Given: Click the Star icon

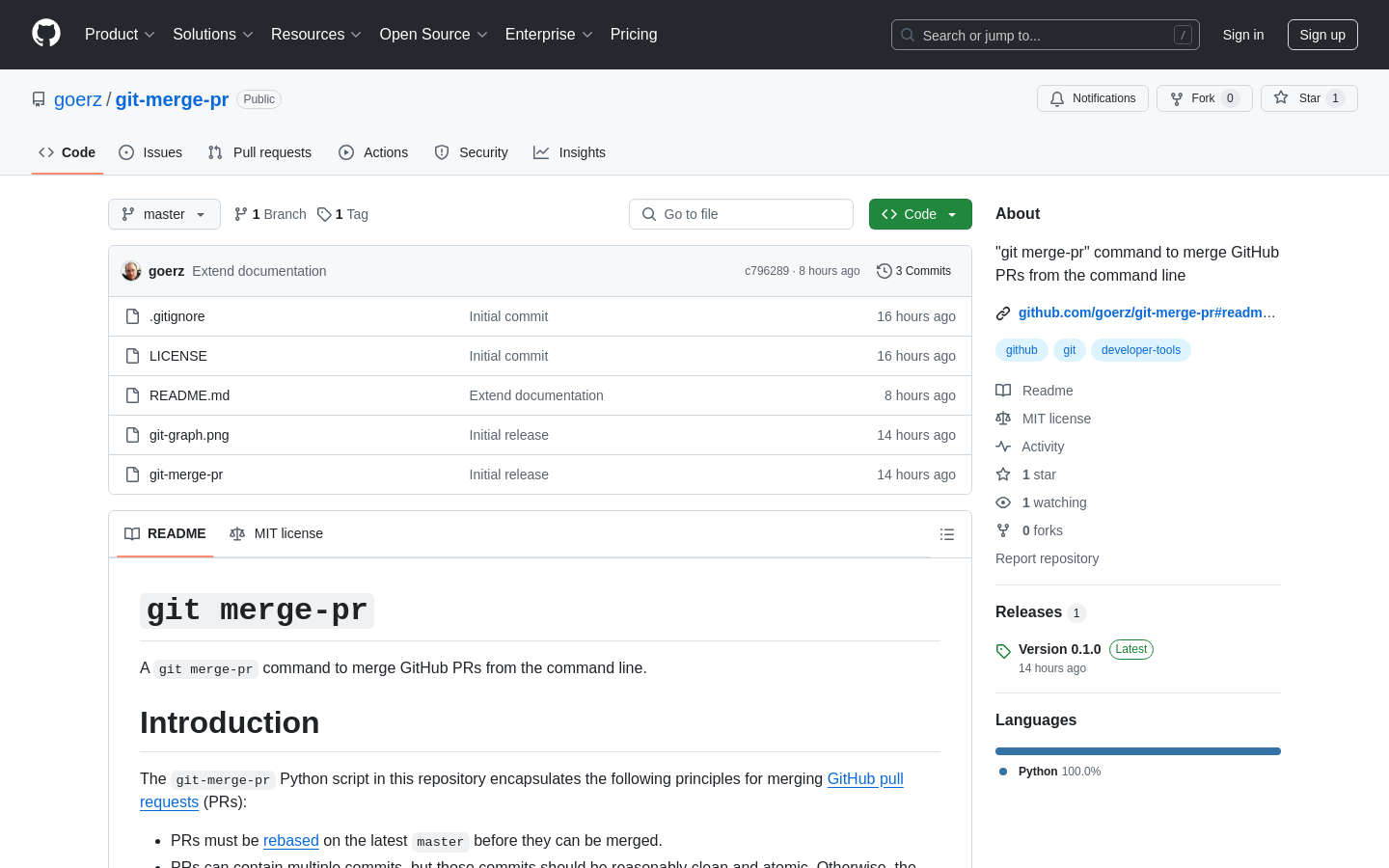Looking at the screenshot, I should (x=1281, y=97).
